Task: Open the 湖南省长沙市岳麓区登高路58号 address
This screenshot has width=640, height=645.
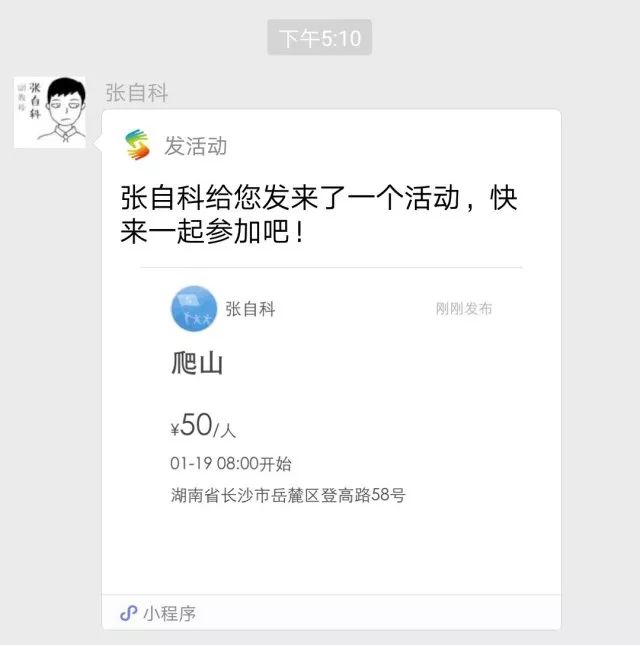Action: click(x=288, y=495)
